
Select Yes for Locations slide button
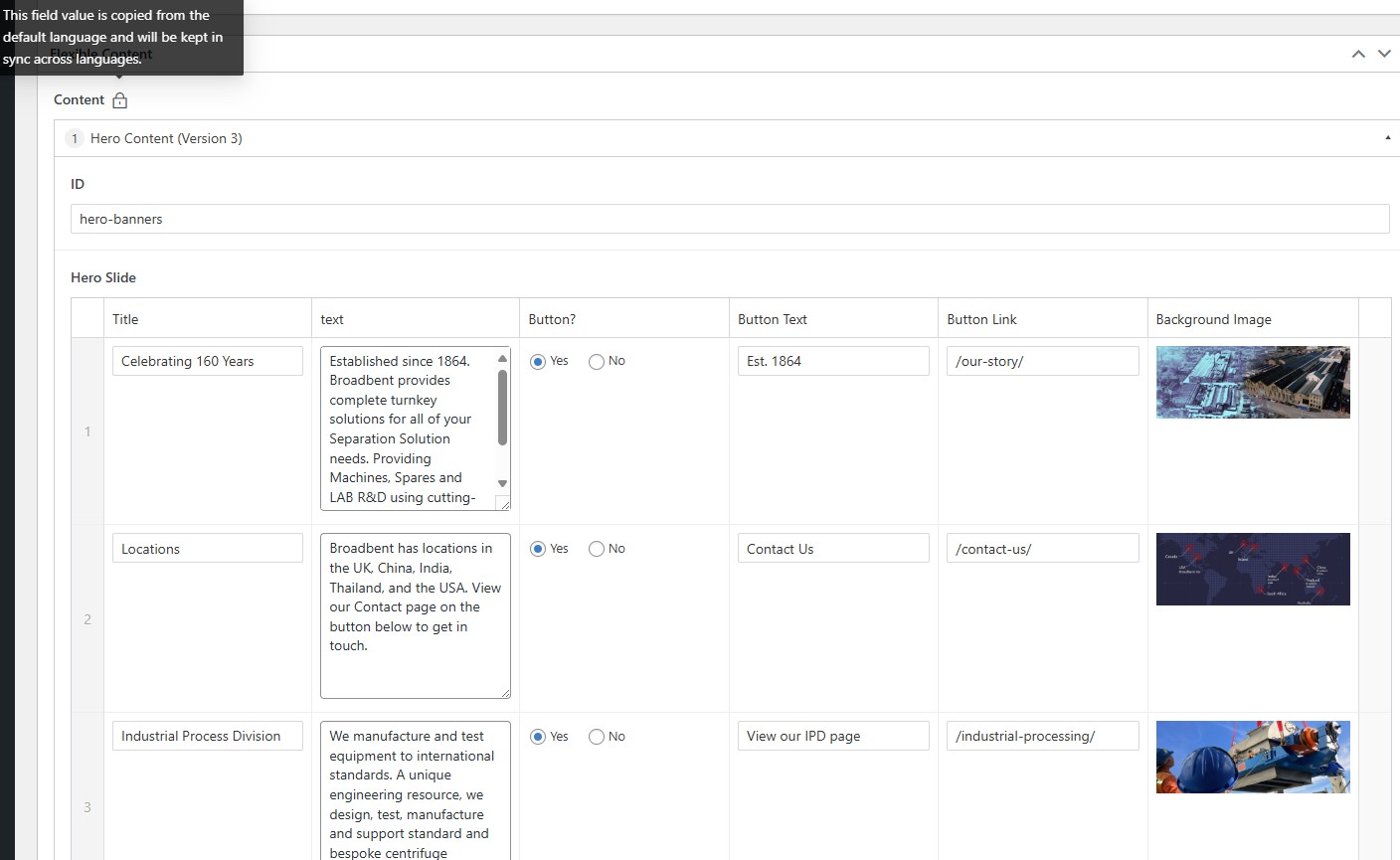coord(538,549)
